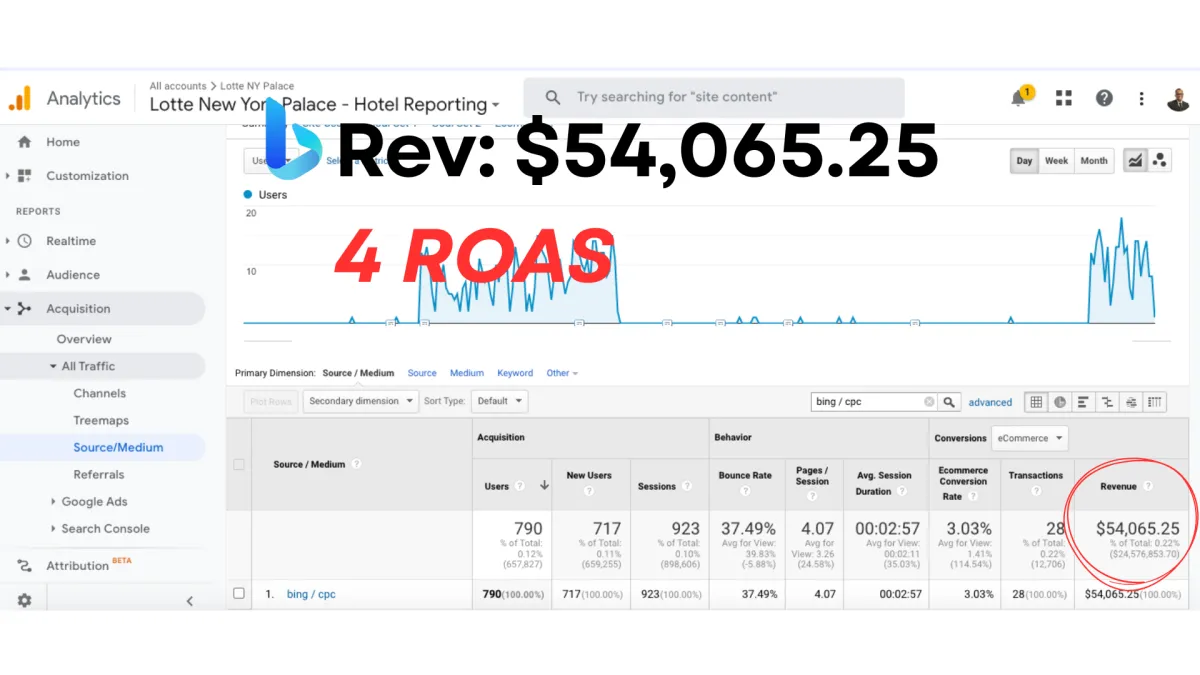1200x675 pixels.
Task: Open the Google apps grid icon
Action: point(1064,98)
